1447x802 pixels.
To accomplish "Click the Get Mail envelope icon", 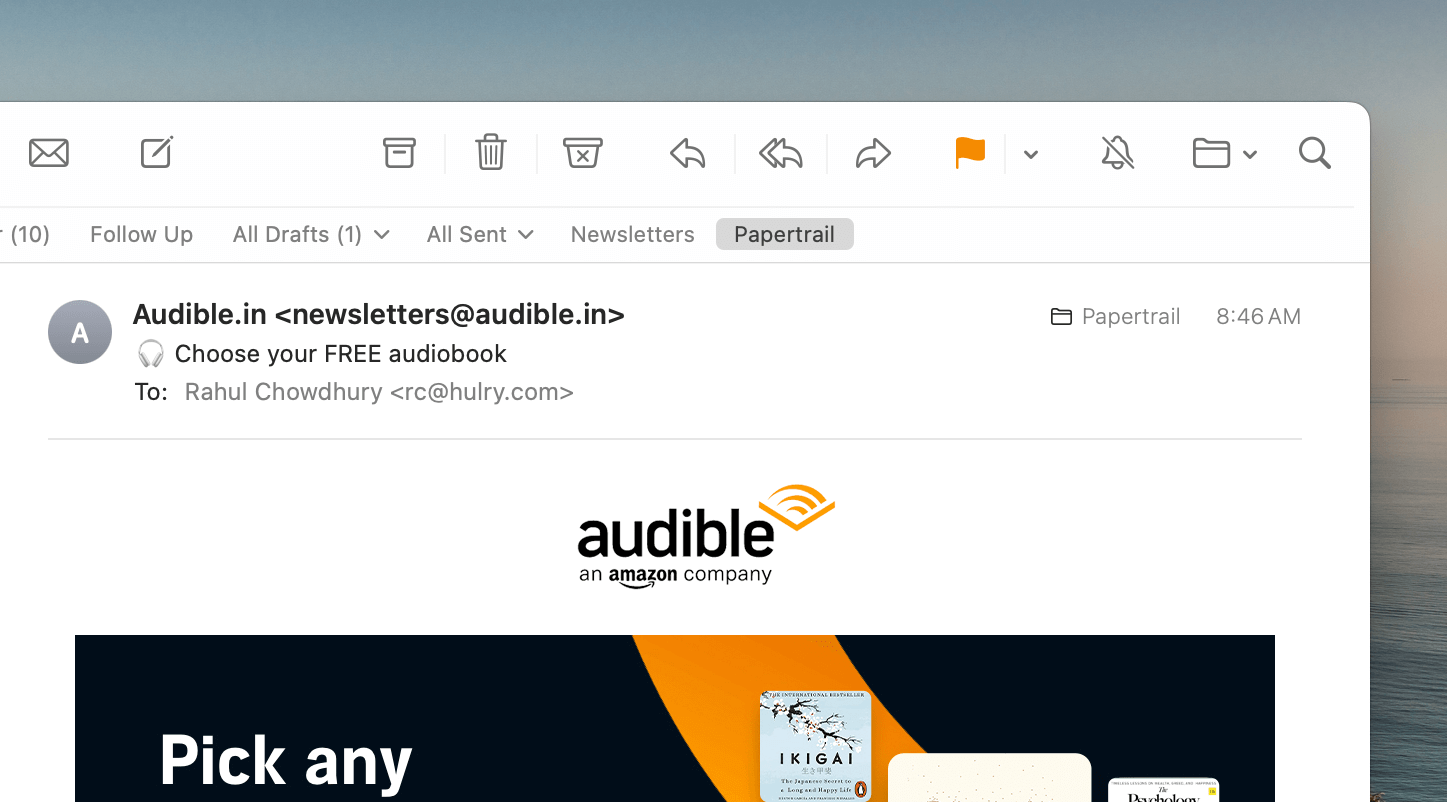I will point(49,153).
